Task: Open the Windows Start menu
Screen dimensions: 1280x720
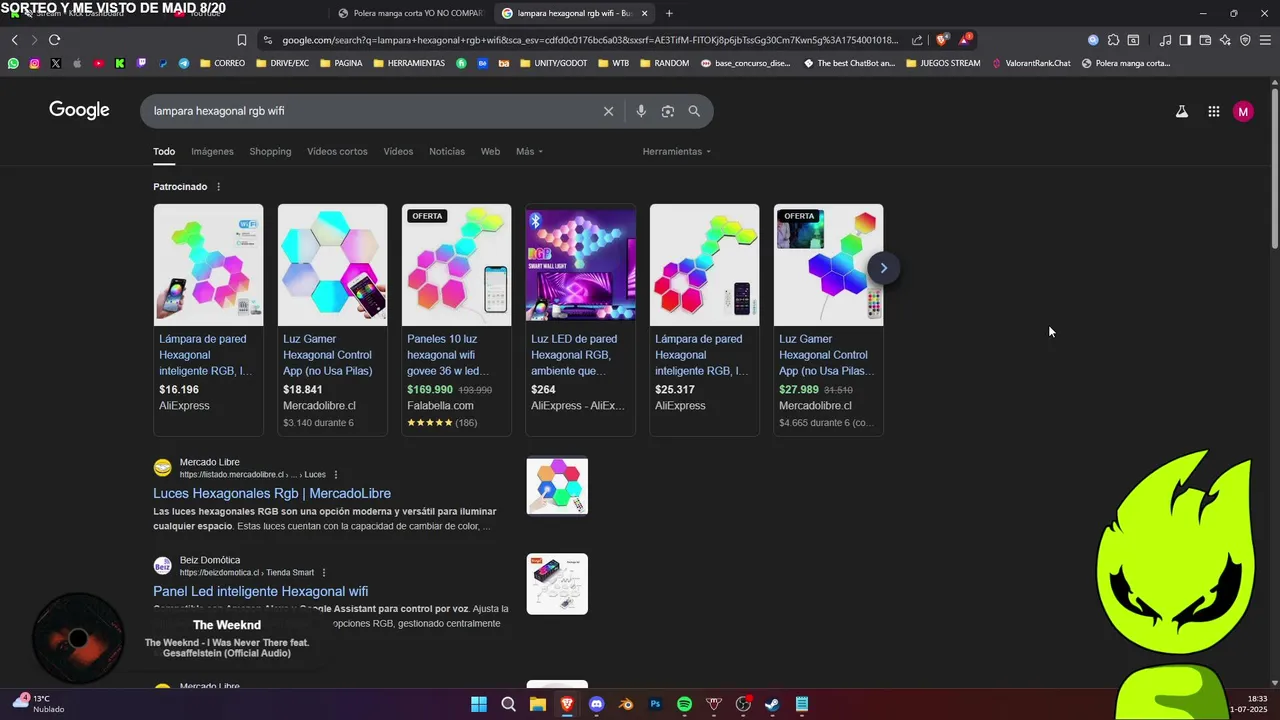Action: click(x=479, y=704)
